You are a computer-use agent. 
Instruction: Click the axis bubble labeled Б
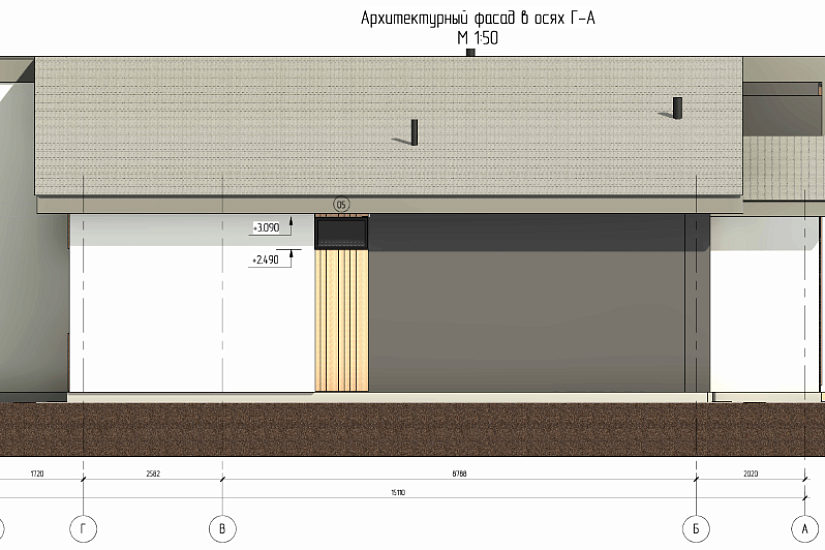[x=695, y=527]
